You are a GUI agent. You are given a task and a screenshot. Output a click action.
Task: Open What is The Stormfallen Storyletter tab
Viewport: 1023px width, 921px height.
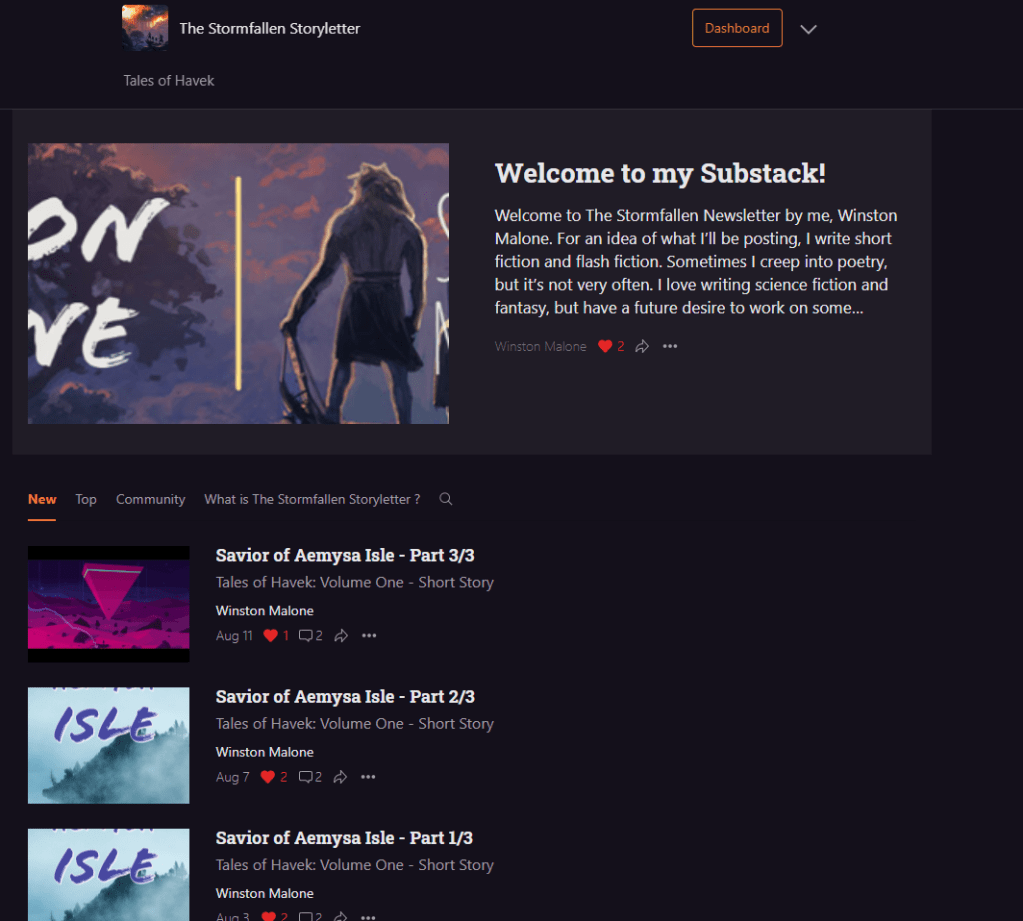tap(312, 499)
